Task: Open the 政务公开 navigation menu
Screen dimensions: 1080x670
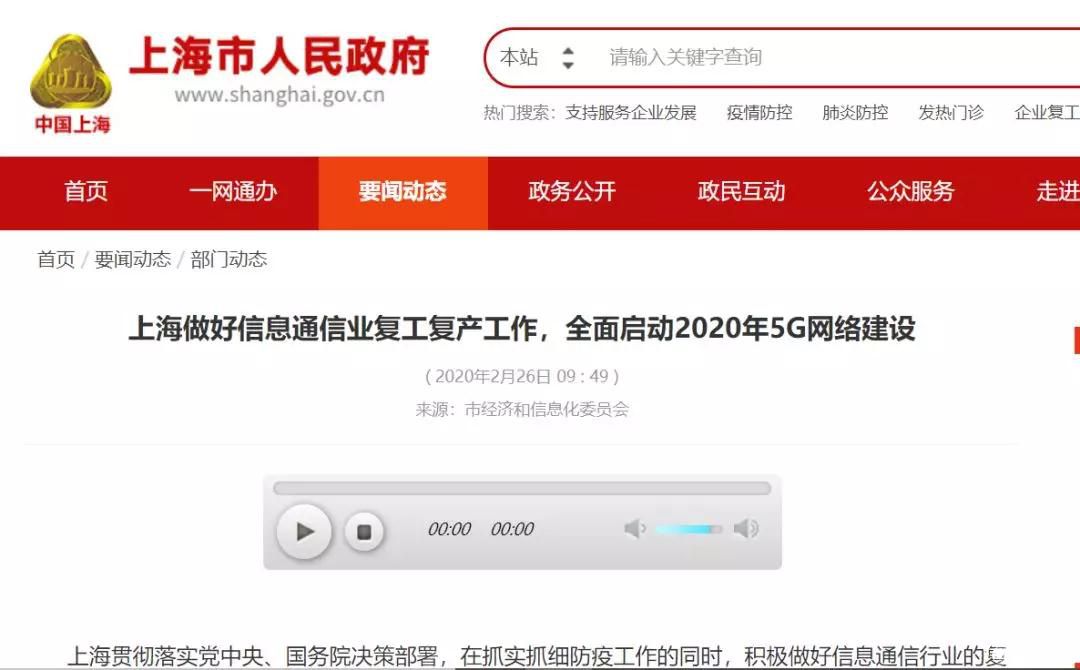Action: (572, 192)
